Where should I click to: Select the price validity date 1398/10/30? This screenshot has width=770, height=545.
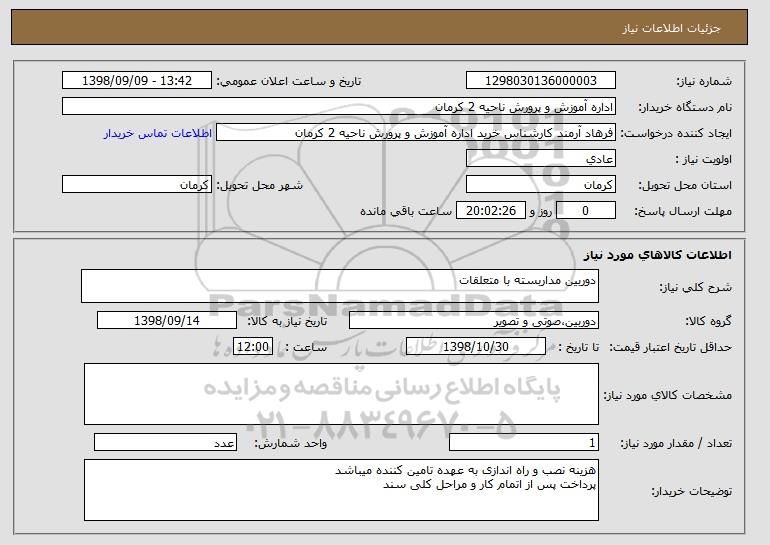[x=476, y=347]
